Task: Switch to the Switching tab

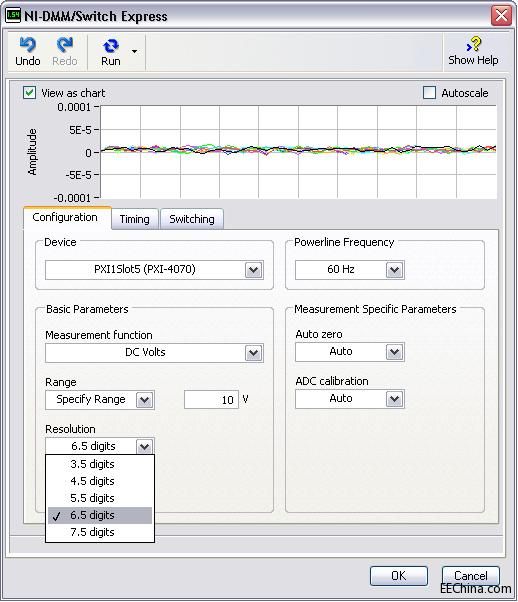Action: [x=192, y=219]
